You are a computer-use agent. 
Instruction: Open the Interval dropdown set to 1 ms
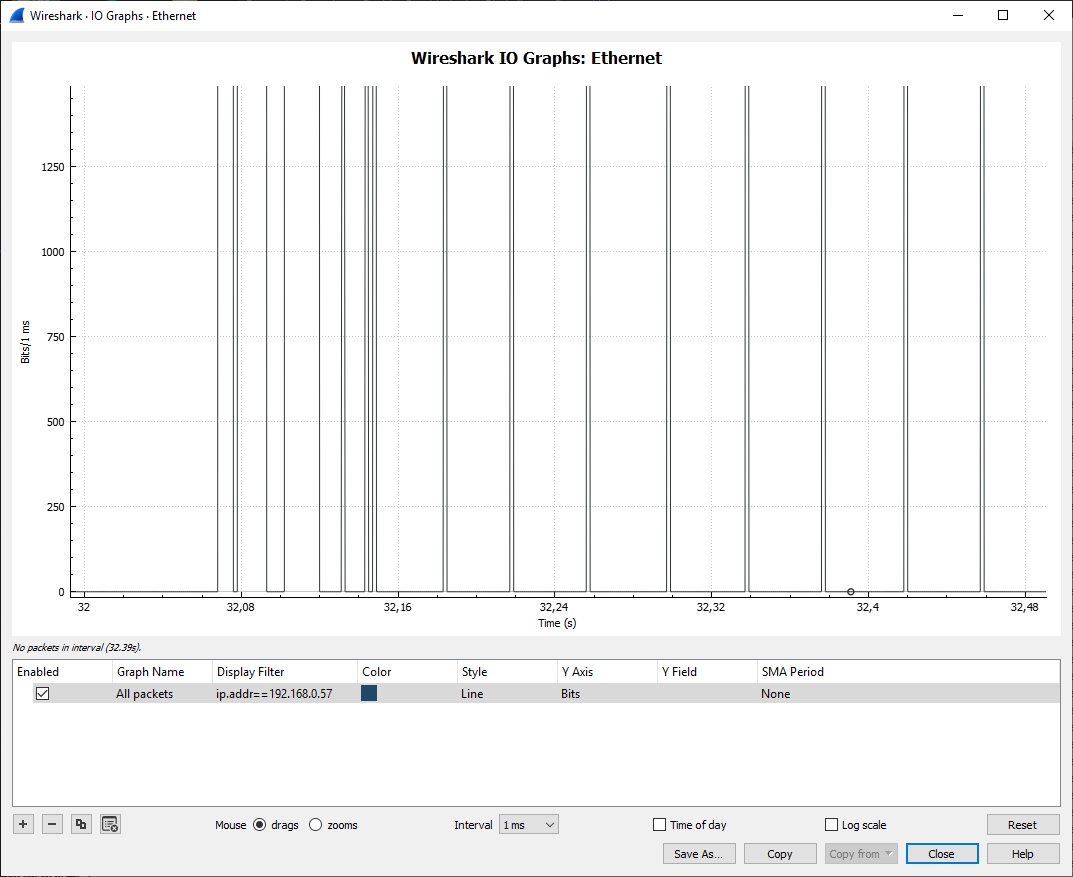[529, 825]
